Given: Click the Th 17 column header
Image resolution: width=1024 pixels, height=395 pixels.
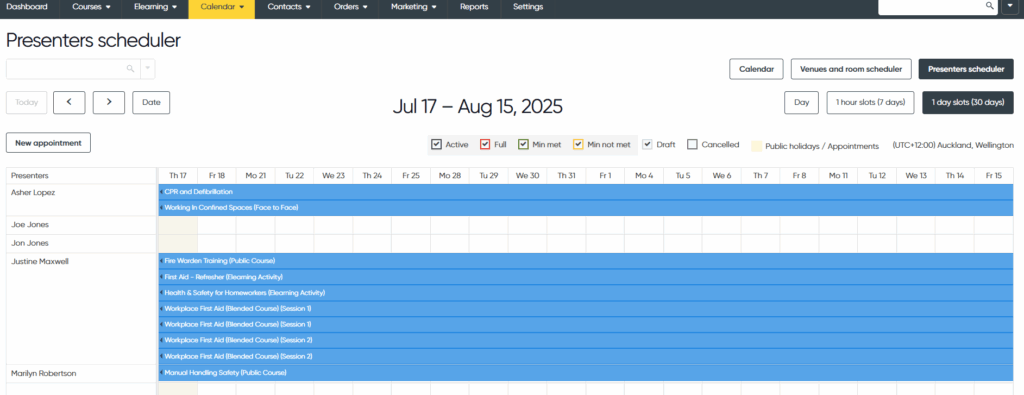Looking at the screenshot, I should point(178,176).
